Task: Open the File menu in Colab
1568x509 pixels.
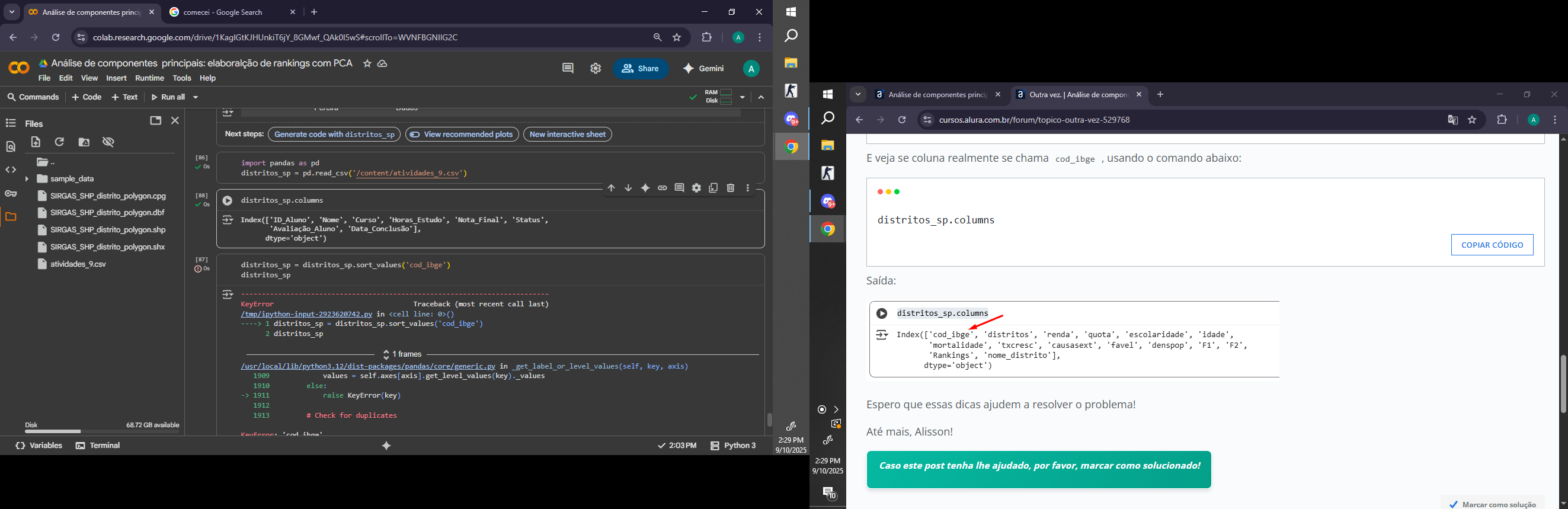Action: [x=44, y=79]
